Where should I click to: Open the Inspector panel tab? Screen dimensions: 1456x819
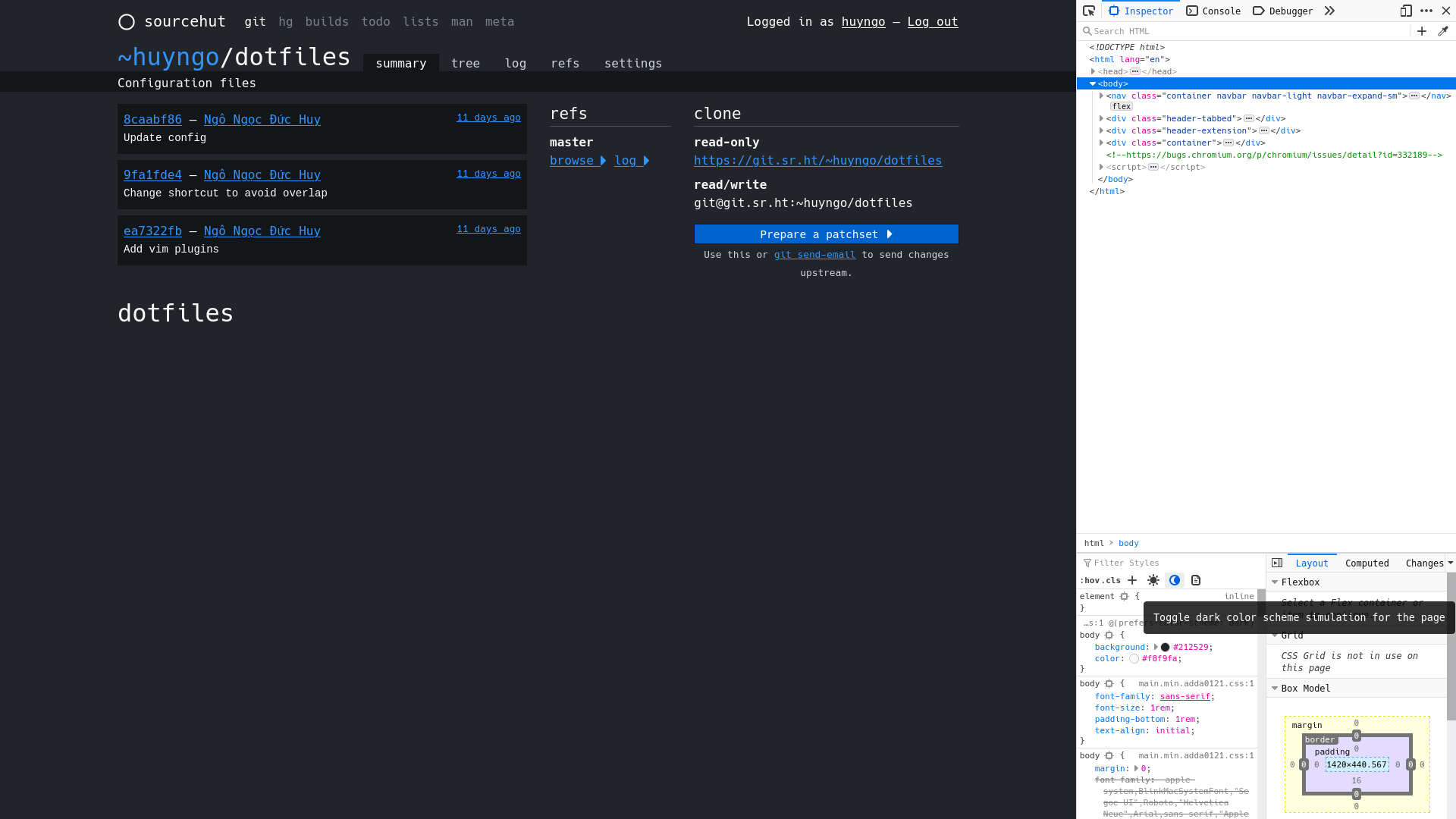coord(1141,11)
